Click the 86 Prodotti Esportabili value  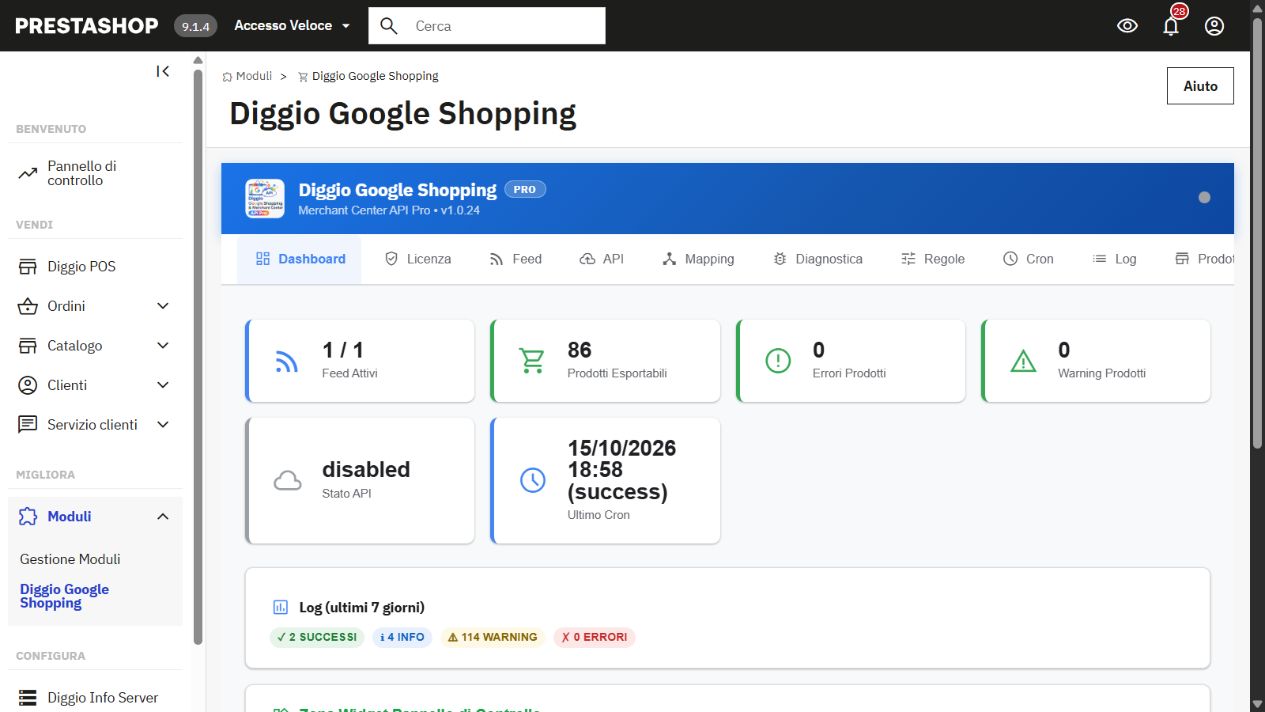pos(579,350)
